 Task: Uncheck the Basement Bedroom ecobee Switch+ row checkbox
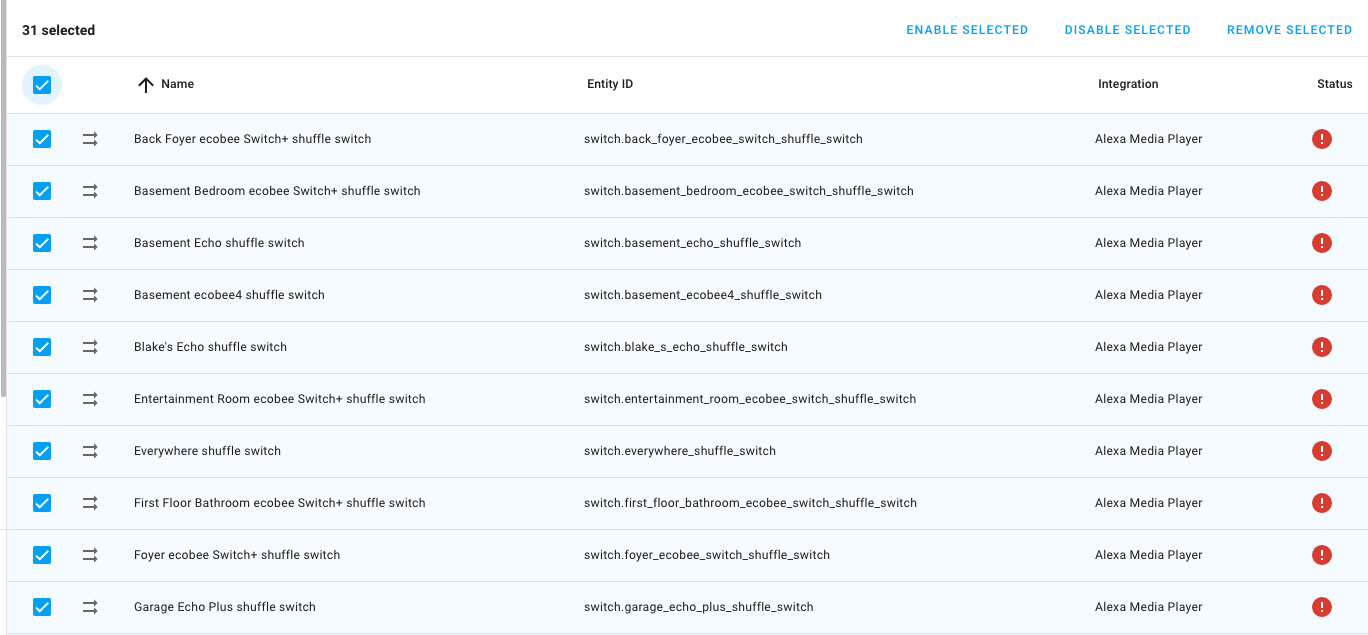click(x=42, y=190)
